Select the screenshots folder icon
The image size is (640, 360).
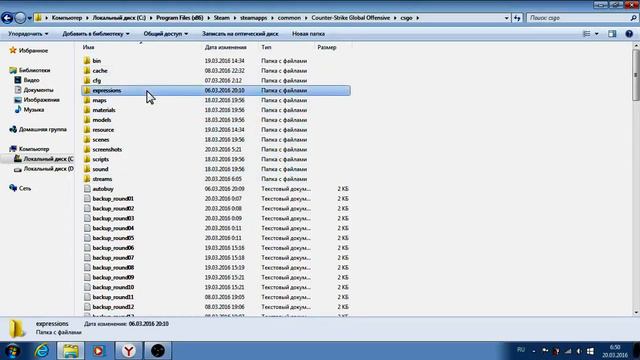coord(87,149)
